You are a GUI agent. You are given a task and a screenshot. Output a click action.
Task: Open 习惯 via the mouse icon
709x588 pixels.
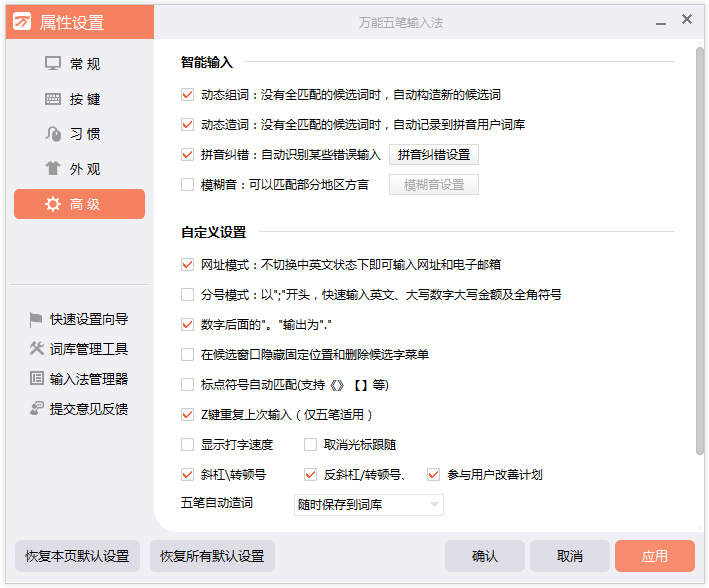pyautogui.click(x=54, y=134)
